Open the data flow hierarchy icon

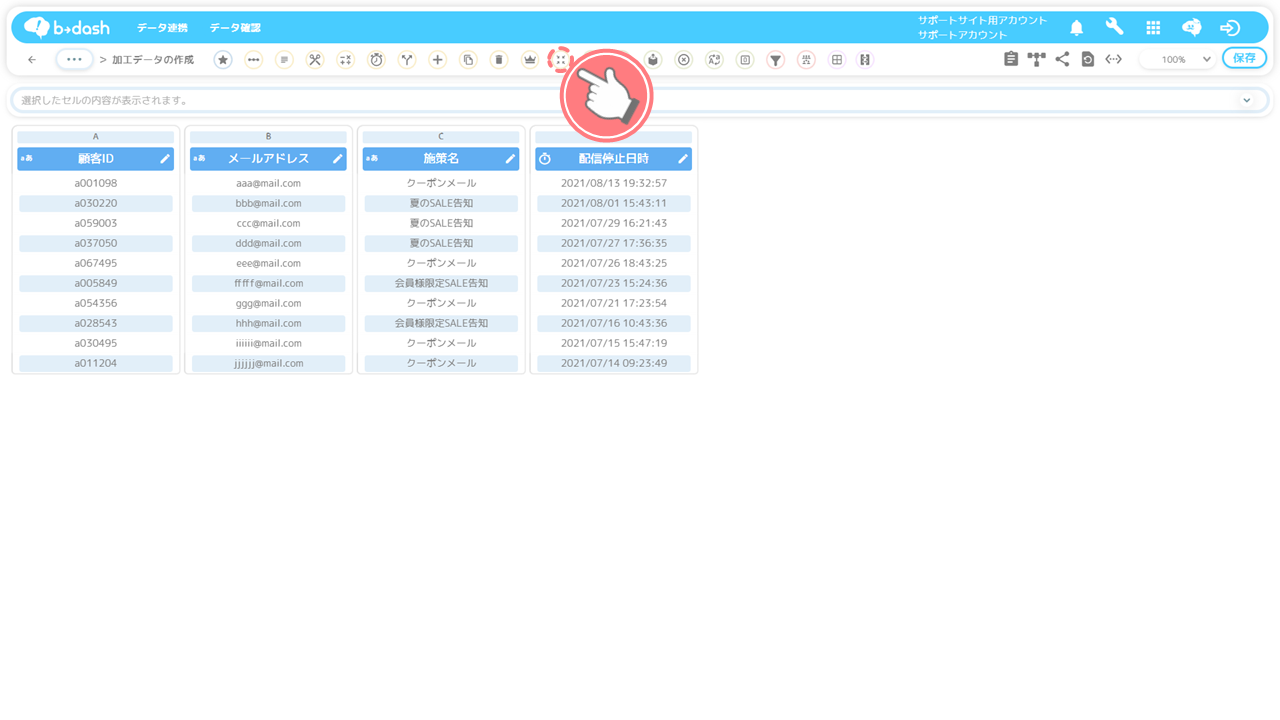pos(1036,59)
